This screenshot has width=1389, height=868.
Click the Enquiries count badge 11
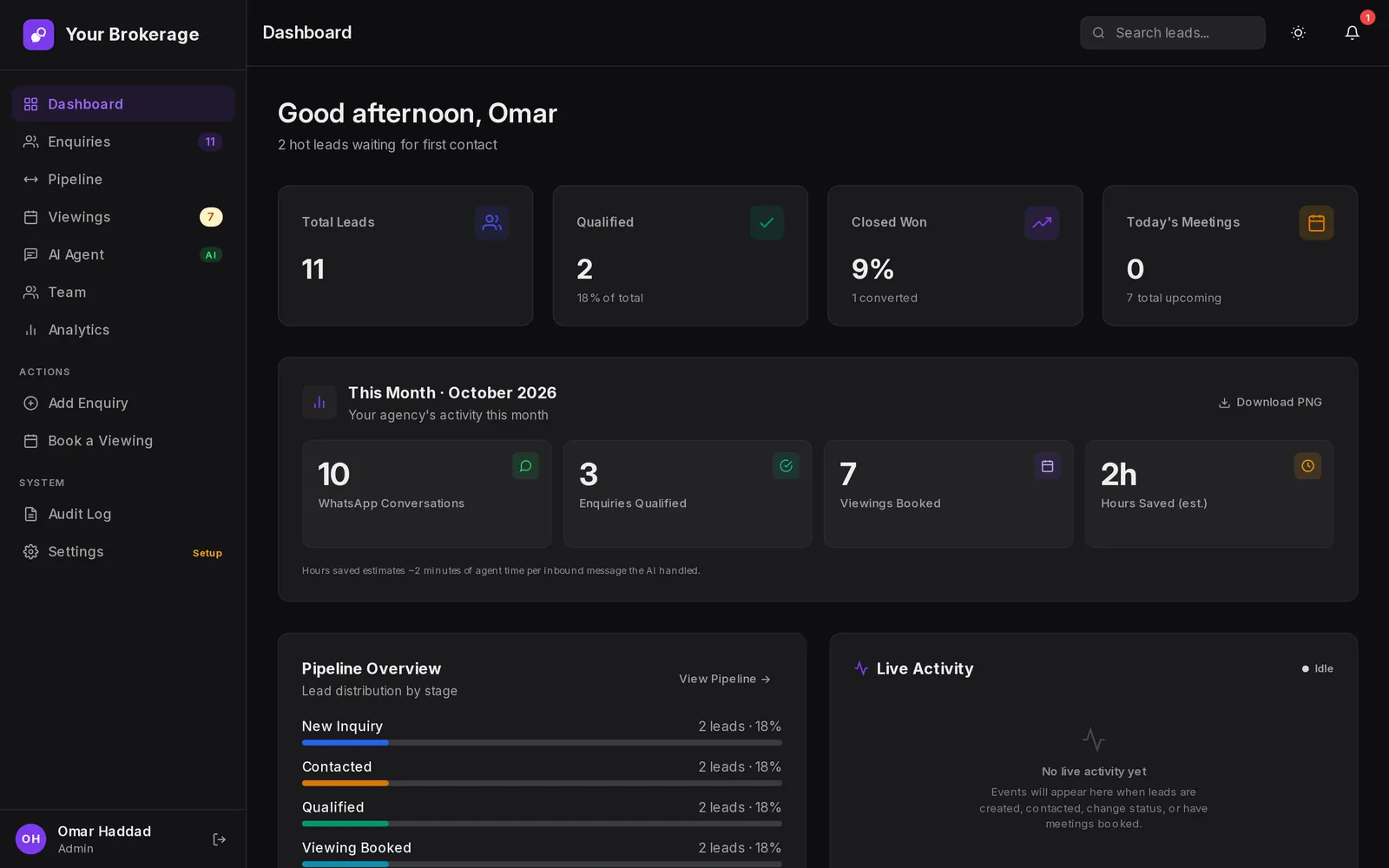[210, 141]
